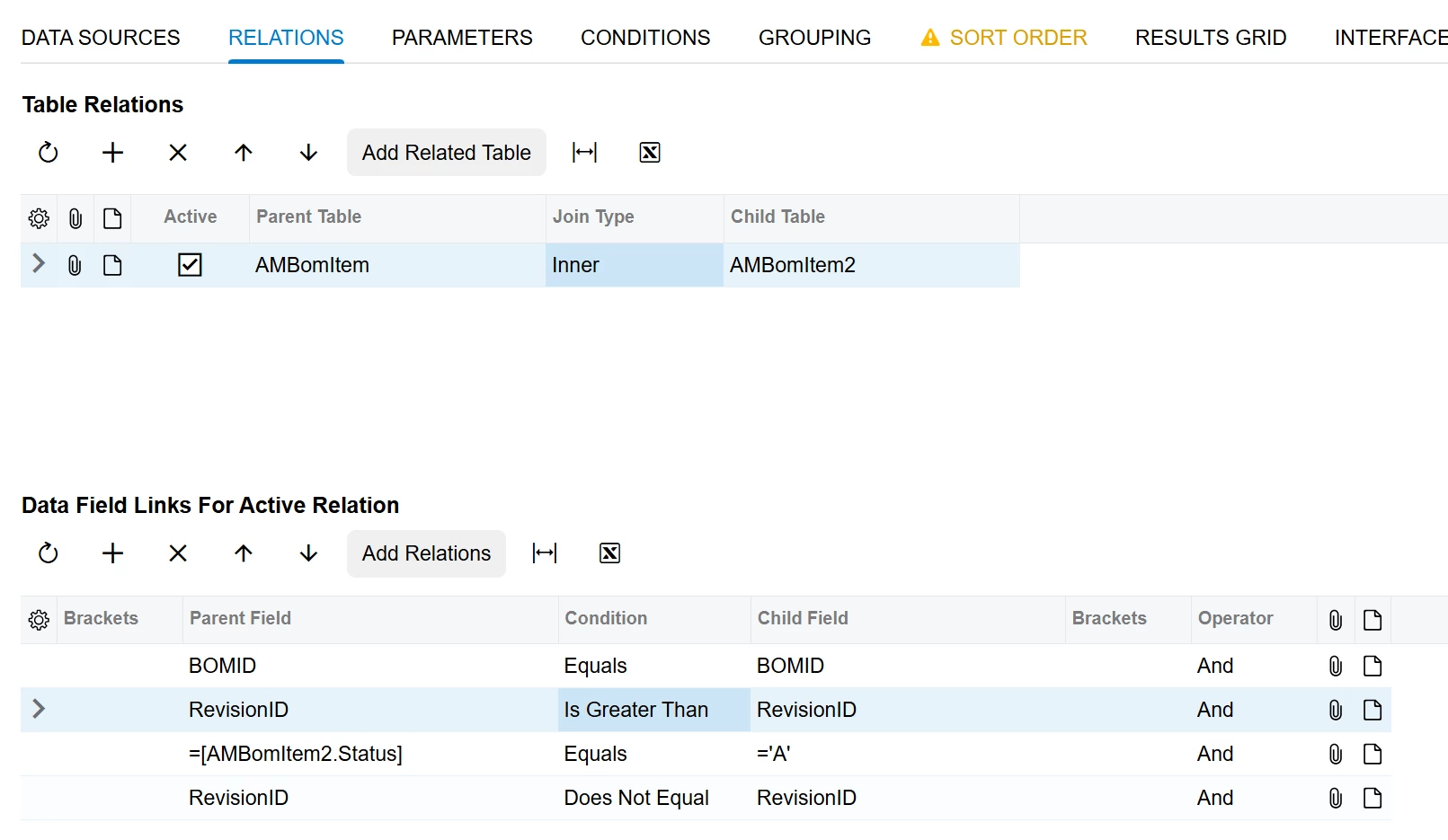Add a new row in Table Relations

point(112,153)
